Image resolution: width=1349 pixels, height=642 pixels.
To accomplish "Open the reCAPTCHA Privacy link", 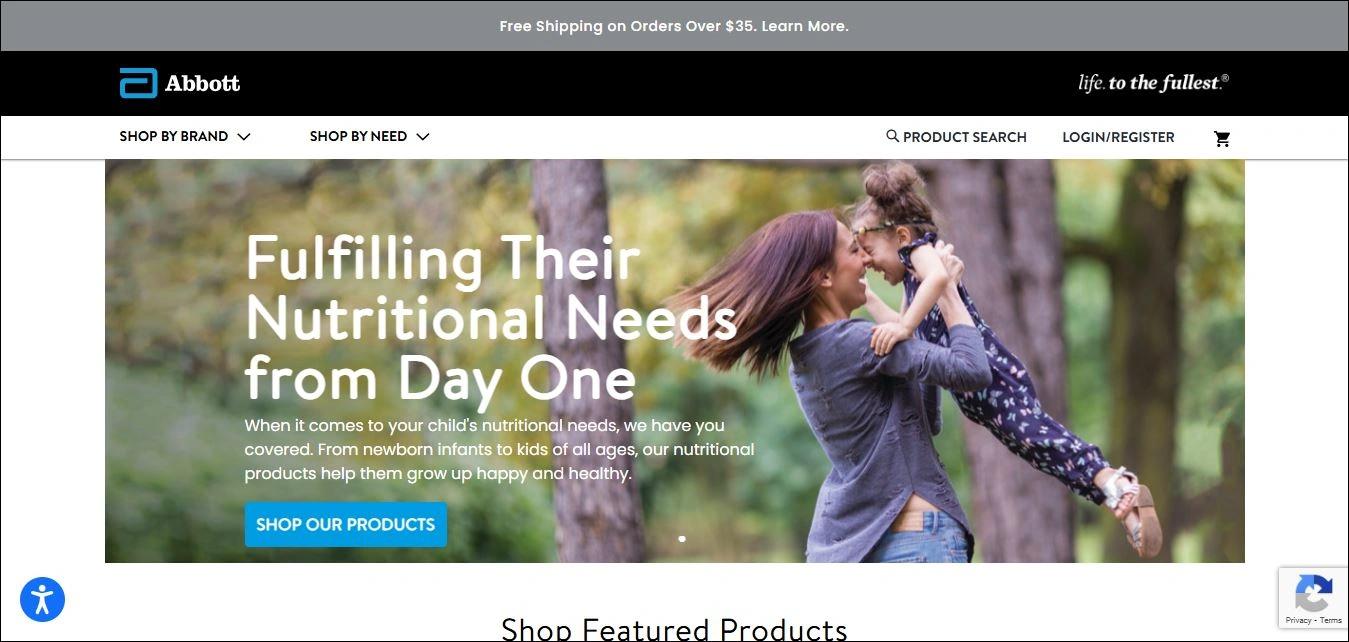I will pyautogui.click(x=1298, y=621).
